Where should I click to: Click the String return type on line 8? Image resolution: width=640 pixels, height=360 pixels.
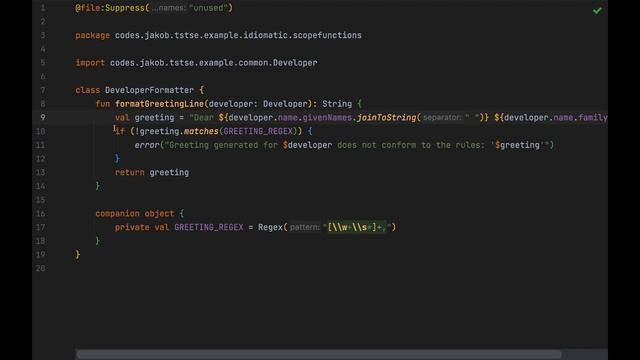pos(337,104)
